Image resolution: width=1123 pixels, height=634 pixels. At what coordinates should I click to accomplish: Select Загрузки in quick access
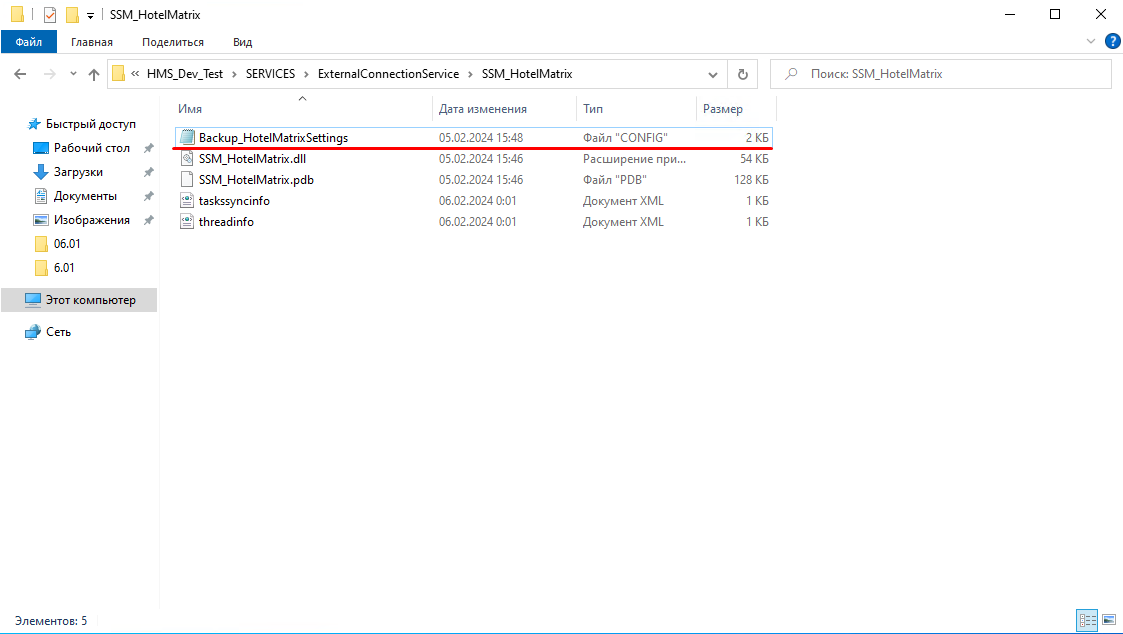point(78,172)
